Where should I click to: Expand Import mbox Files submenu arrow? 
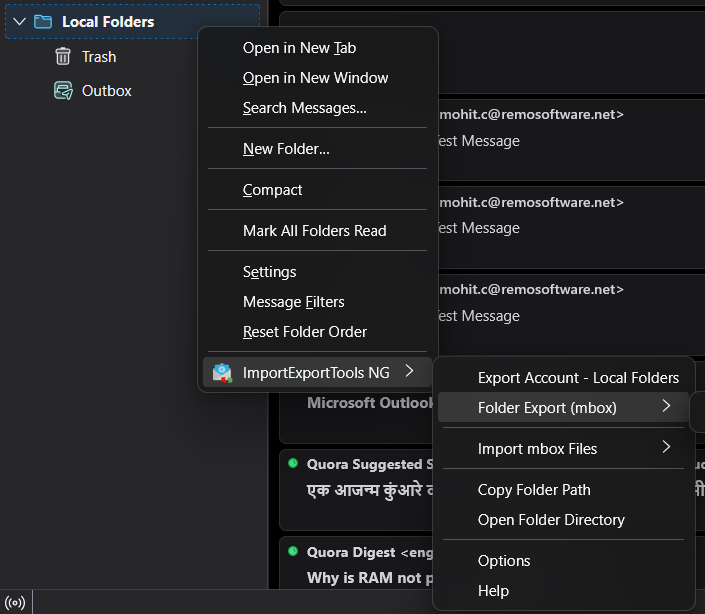[x=666, y=447]
